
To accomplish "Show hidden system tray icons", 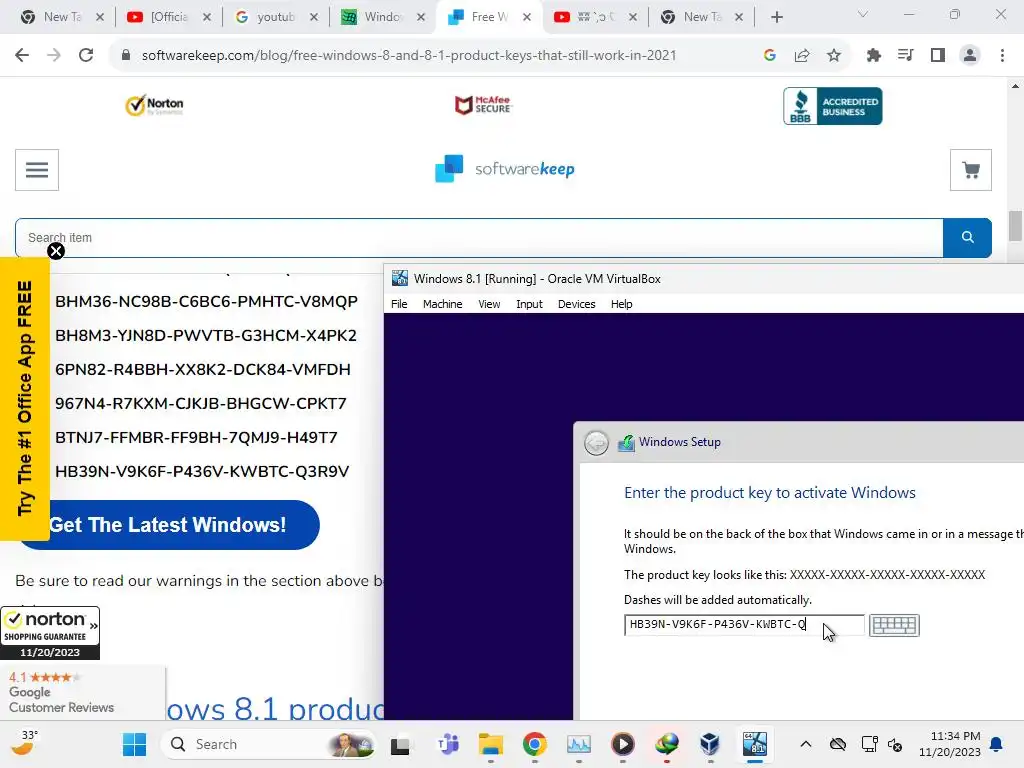I will tap(806, 744).
